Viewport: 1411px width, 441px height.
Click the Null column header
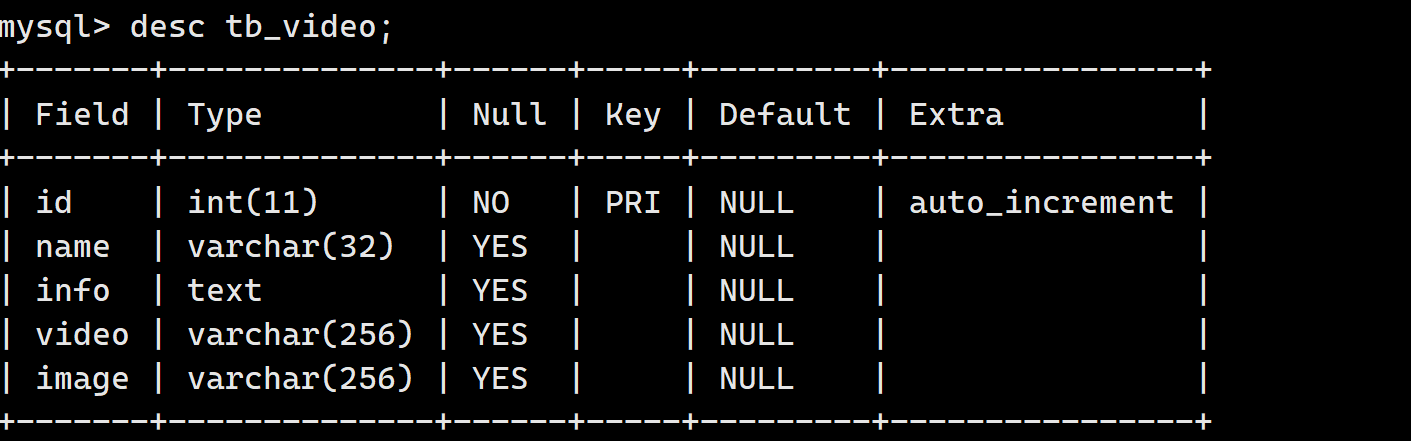(x=509, y=114)
